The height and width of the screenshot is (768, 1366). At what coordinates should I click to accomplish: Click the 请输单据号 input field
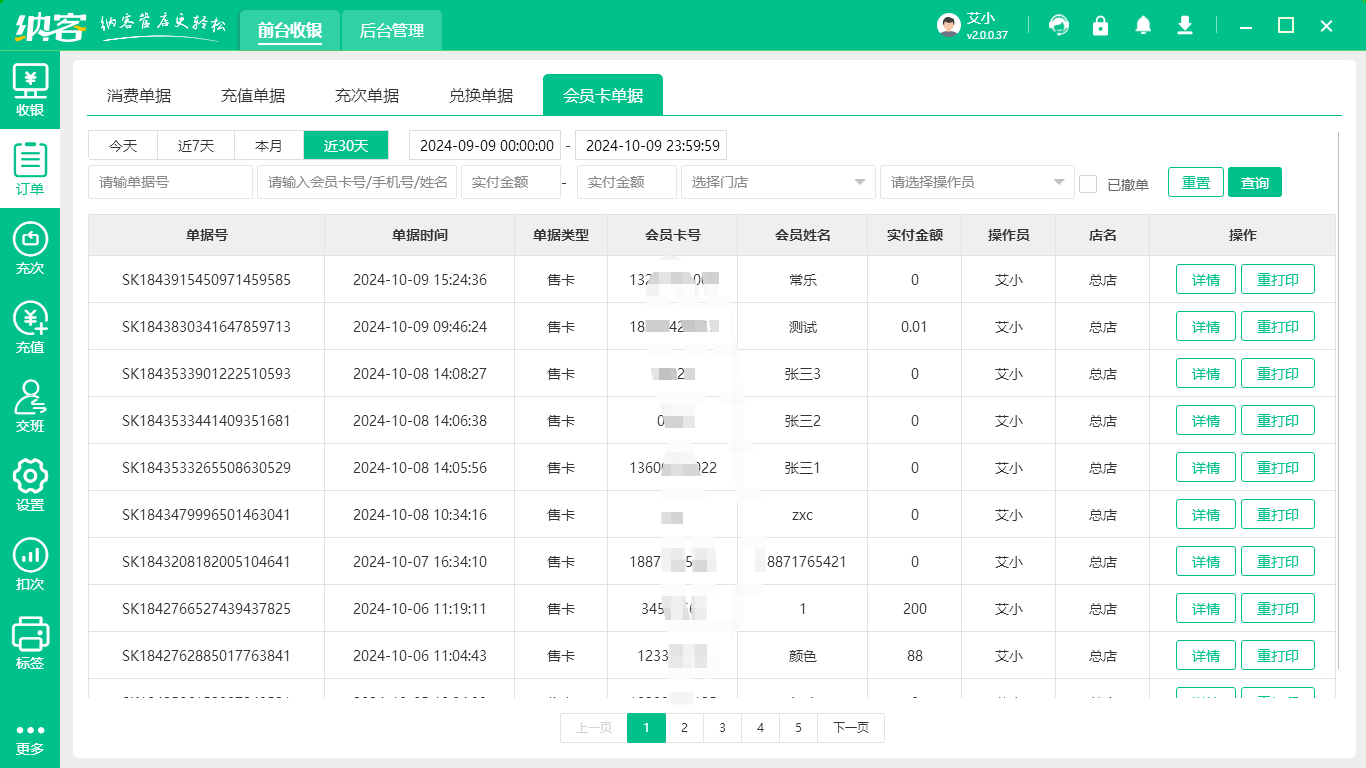point(171,182)
